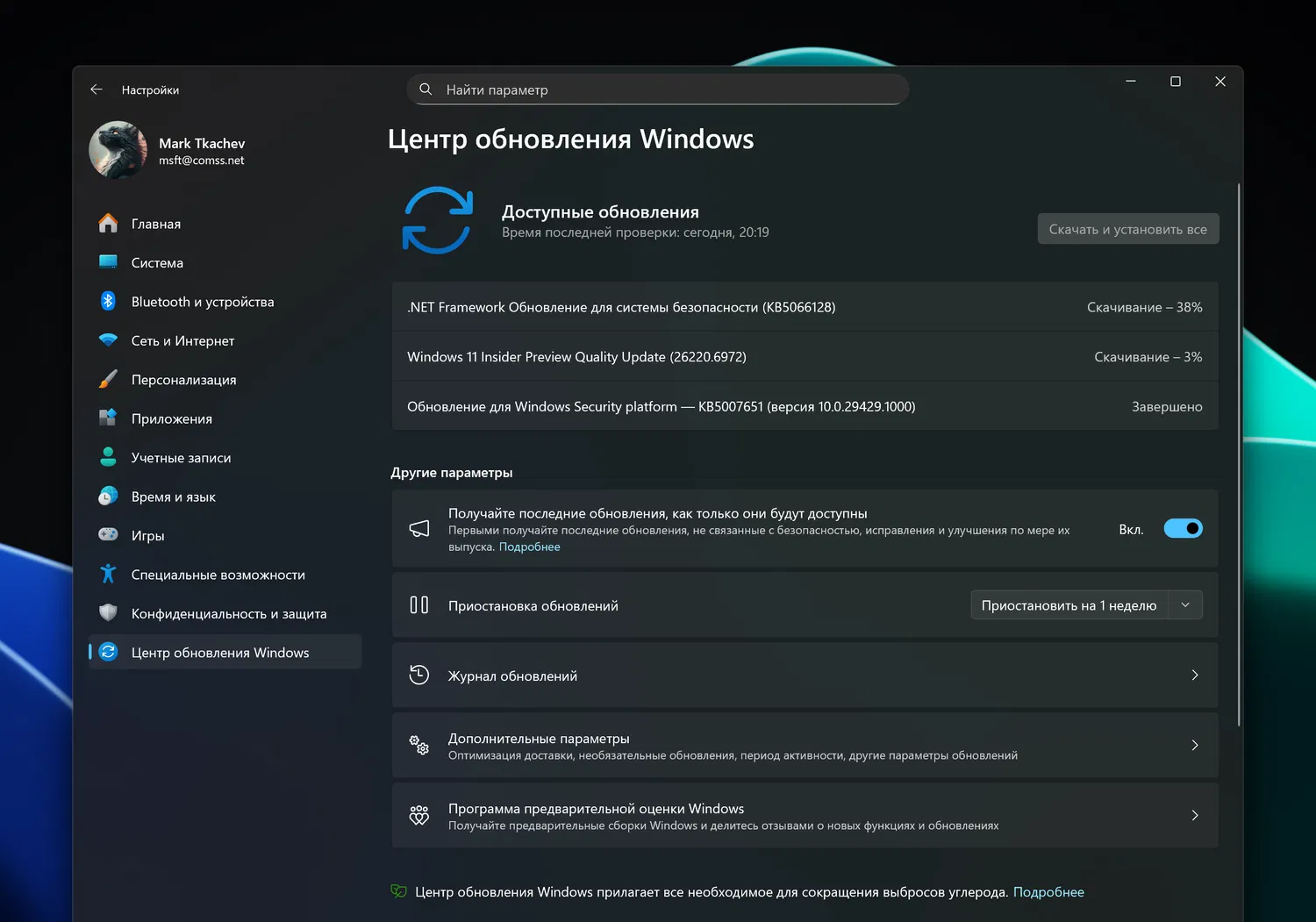Click the msft@comss.net account email

201,161
